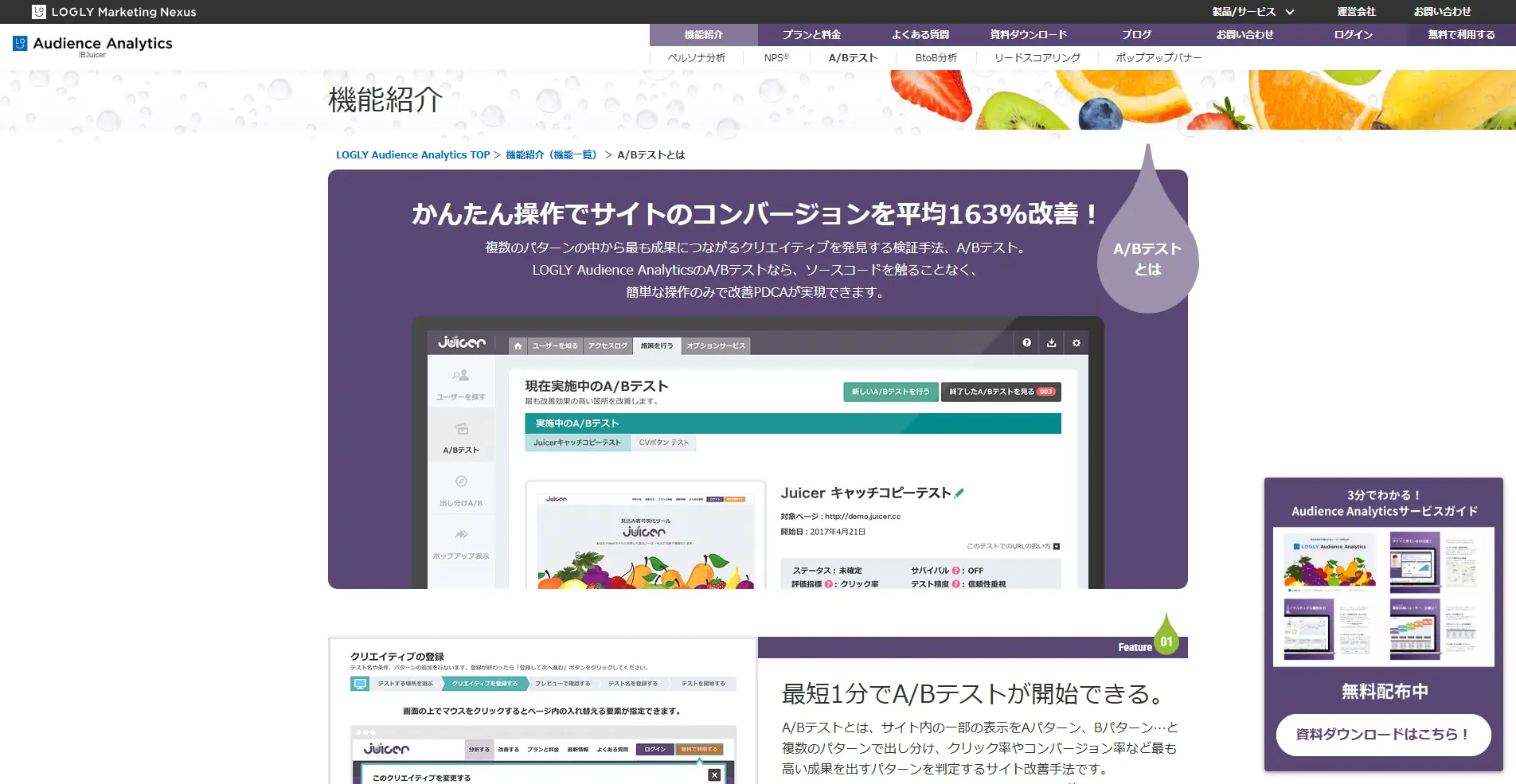Screen dimensions: 1516x784
Task: Select Juicerキャッチコピーテスト tab in demo
Action: 577,443
